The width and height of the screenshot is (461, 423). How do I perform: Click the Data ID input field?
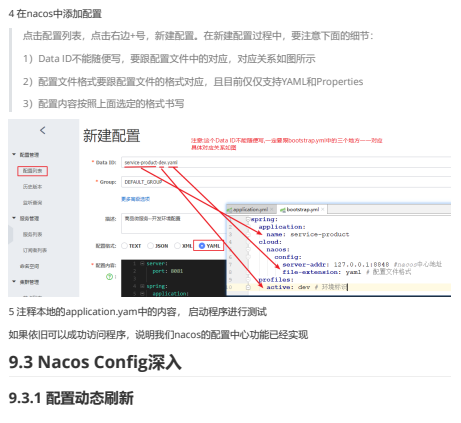(286, 162)
